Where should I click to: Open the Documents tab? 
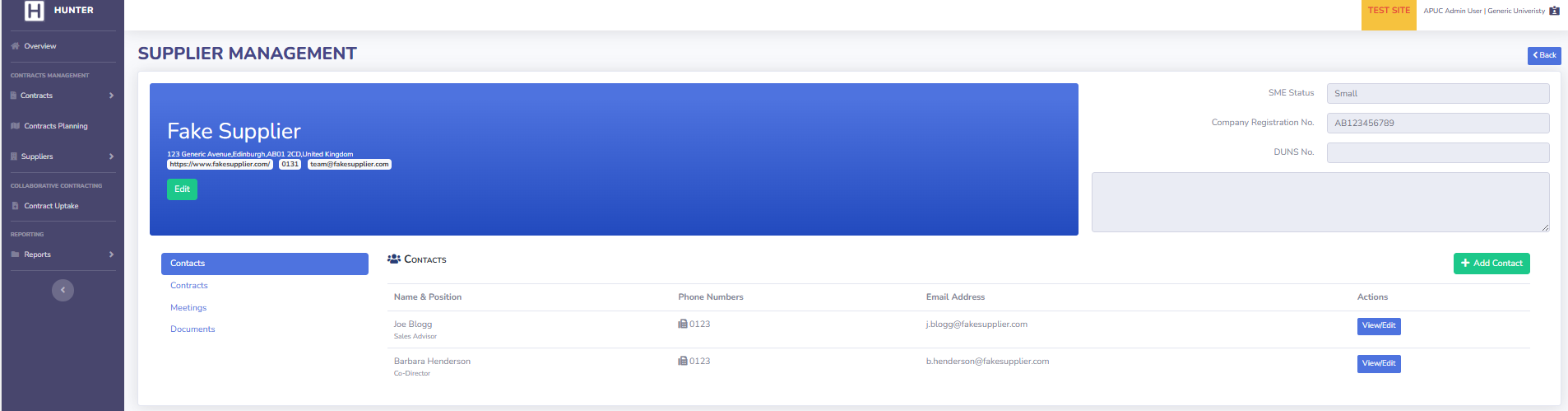[193, 329]
